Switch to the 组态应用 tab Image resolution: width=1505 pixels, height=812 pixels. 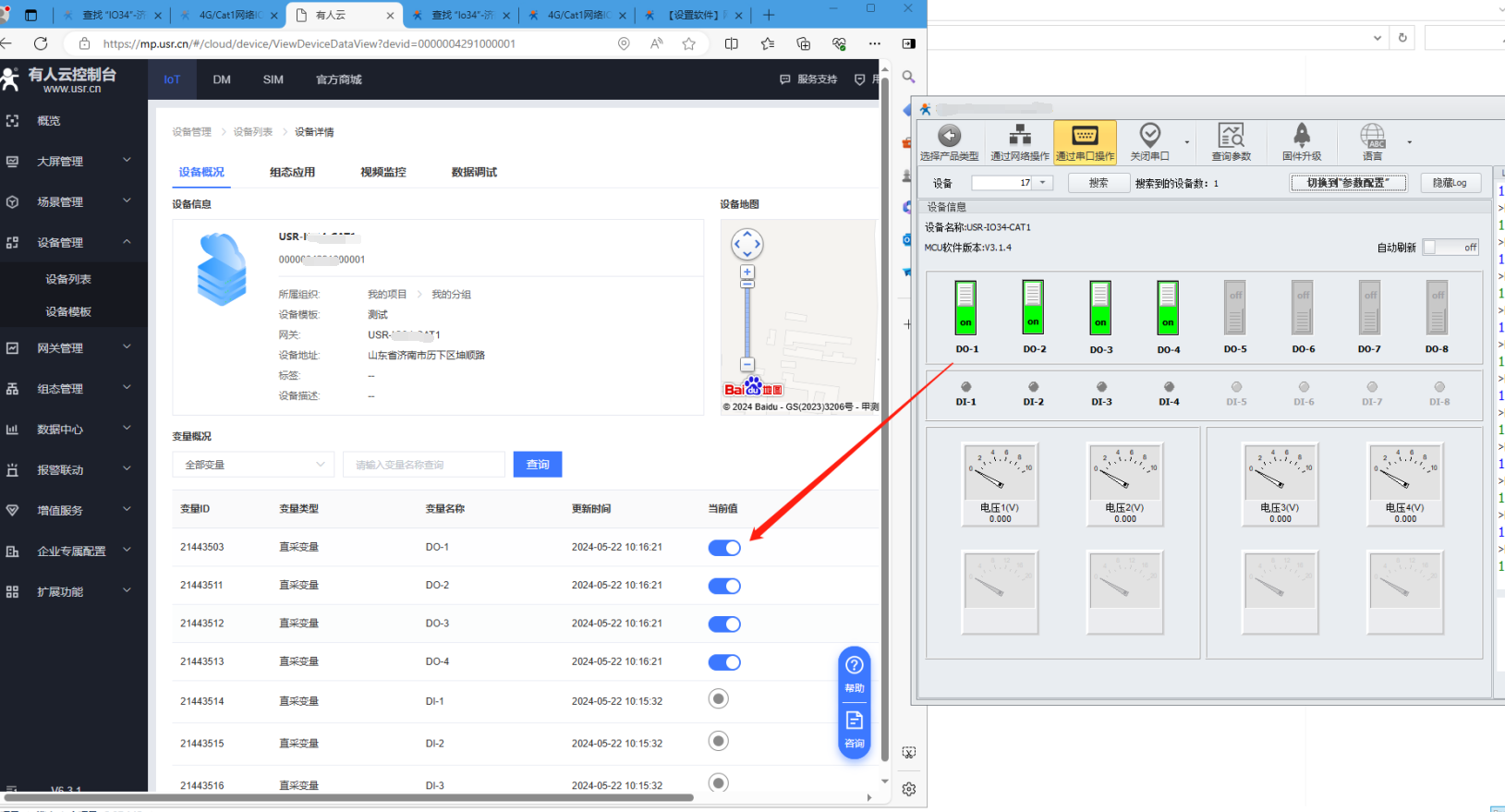pyautogui.click(x=292, y=172)
